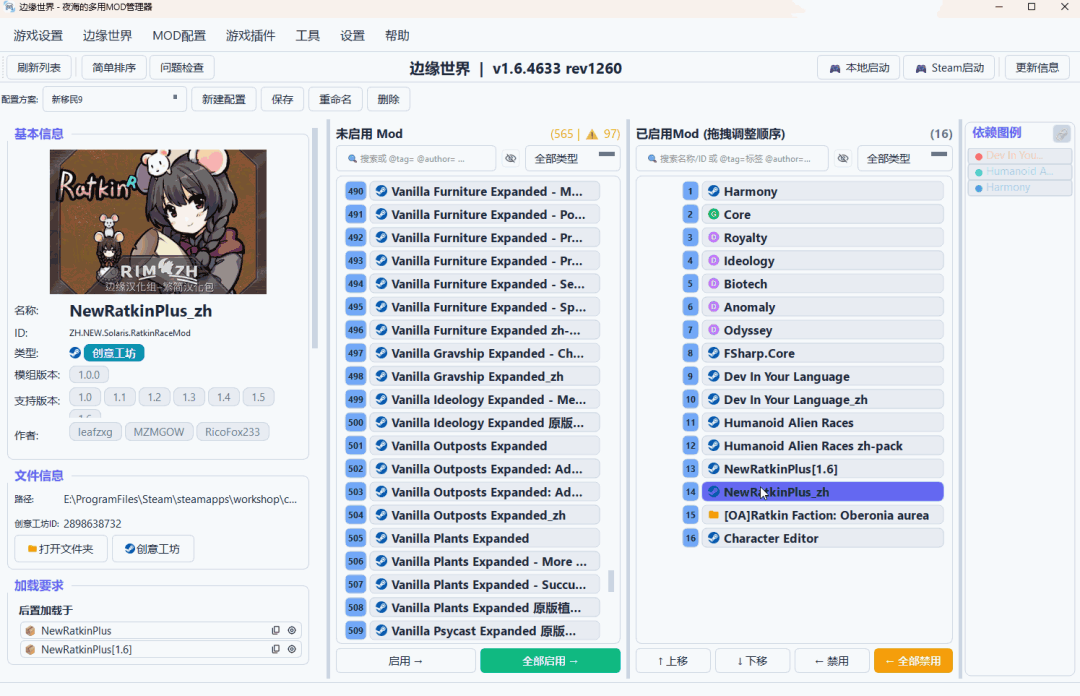Toggle the eye-slash filter in 已启用Mod panel

pyautogui.click(x=843, y=158)
